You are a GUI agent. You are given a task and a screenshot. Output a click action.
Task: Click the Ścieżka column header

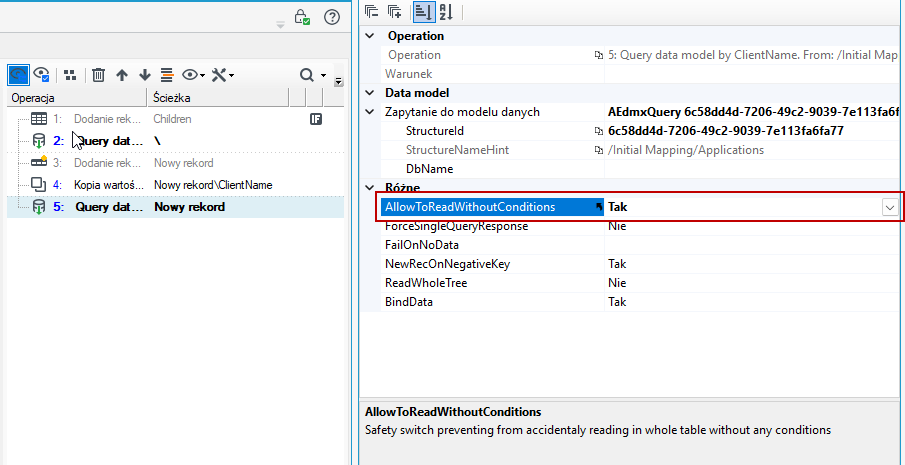coord(218,98)
